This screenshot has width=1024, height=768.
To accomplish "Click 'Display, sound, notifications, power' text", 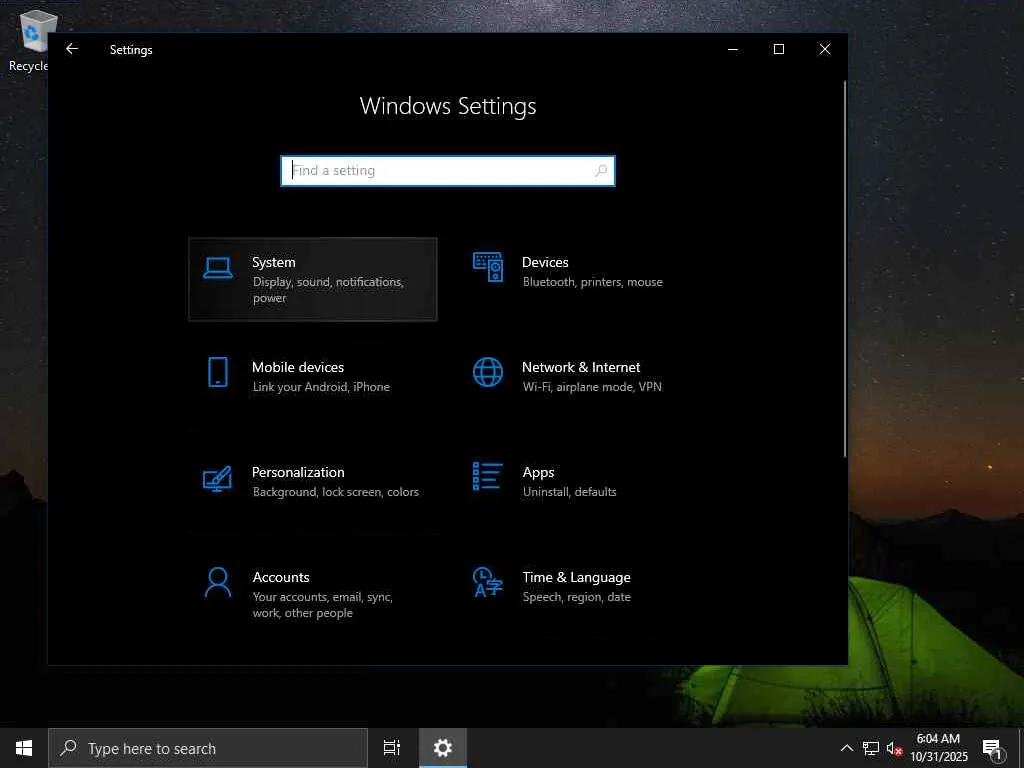I will click(328, 290).
